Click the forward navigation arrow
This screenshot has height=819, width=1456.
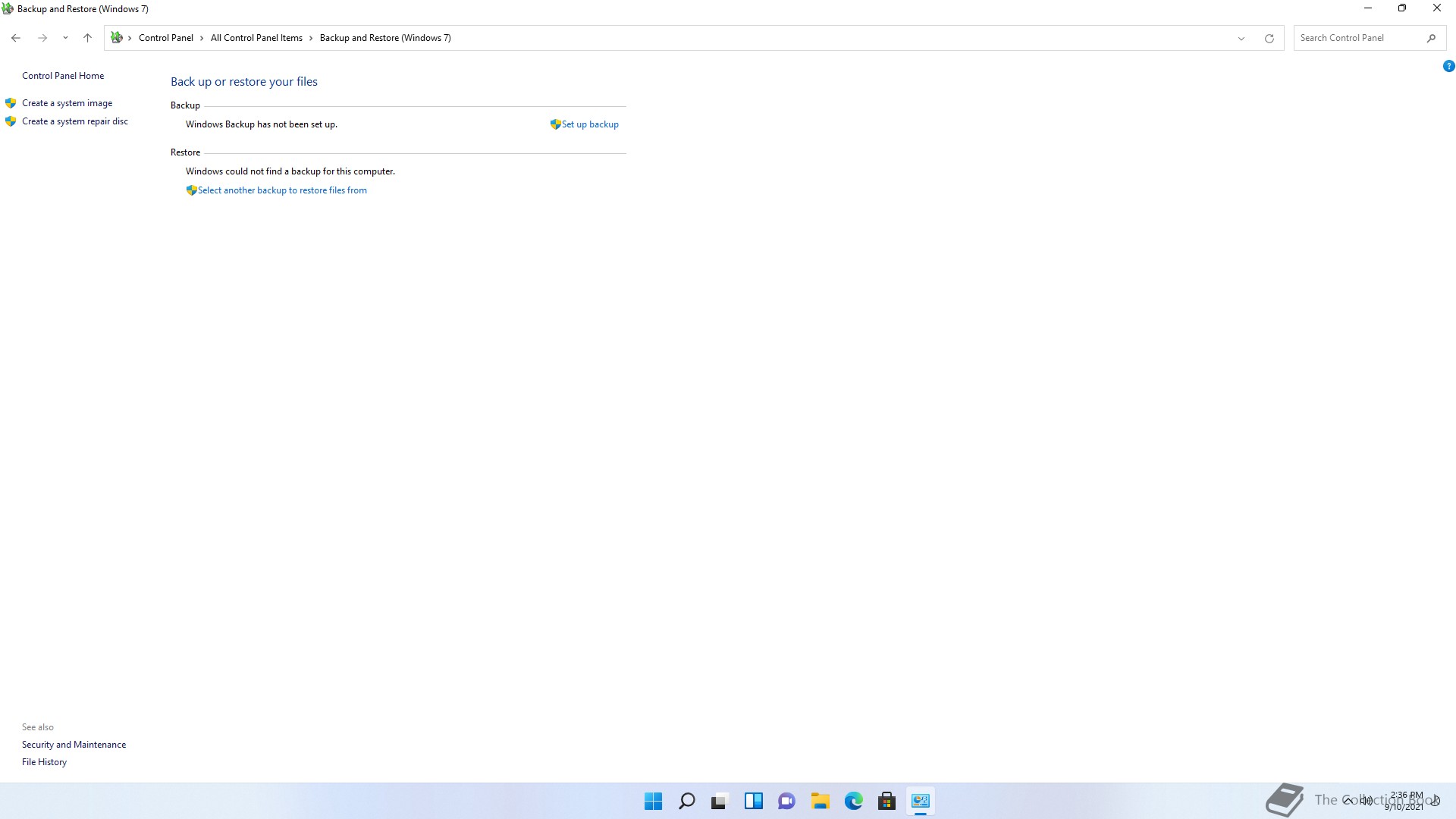coord(42,38)
